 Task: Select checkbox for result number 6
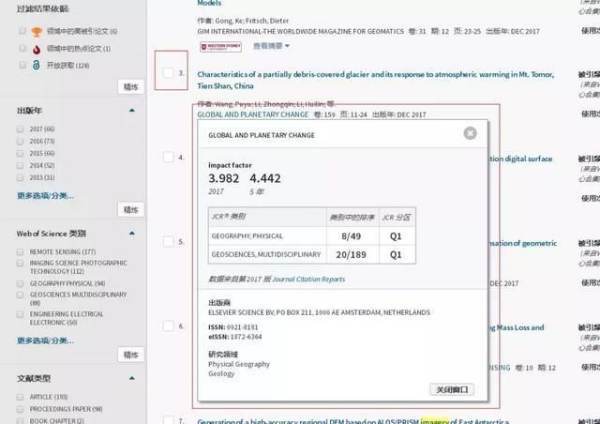168,326
